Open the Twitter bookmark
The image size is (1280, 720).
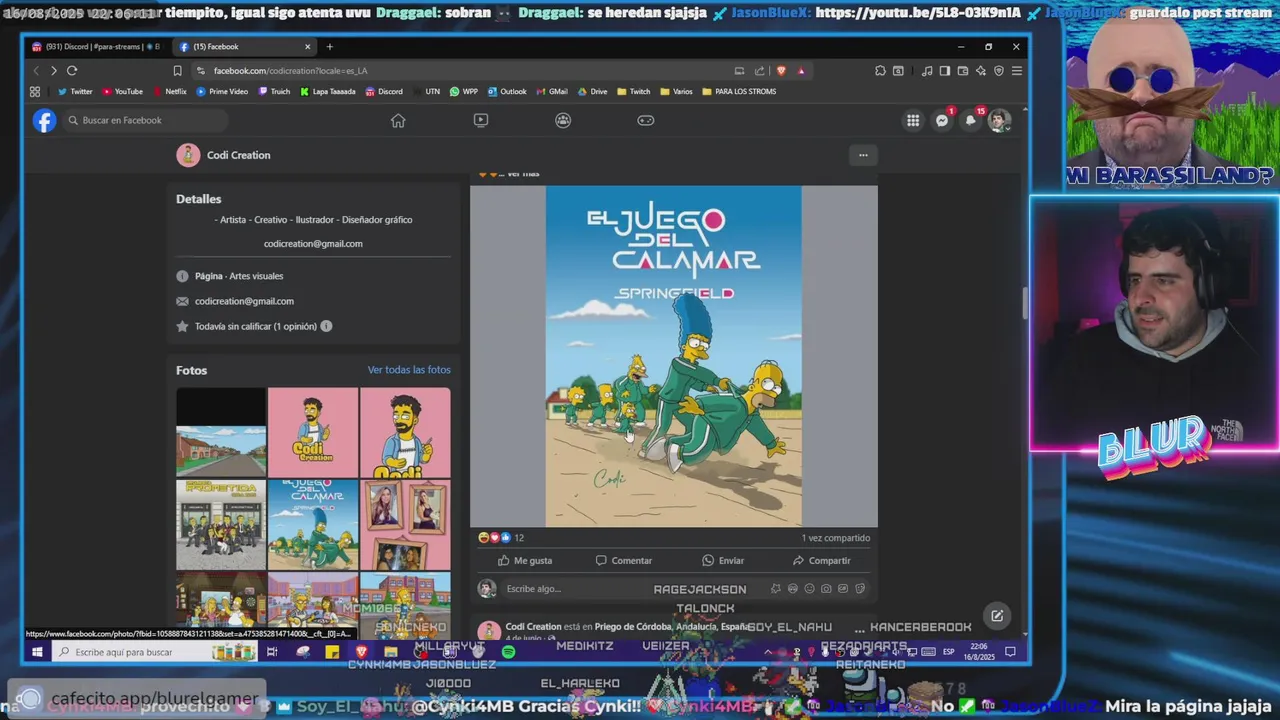point(75,91)
